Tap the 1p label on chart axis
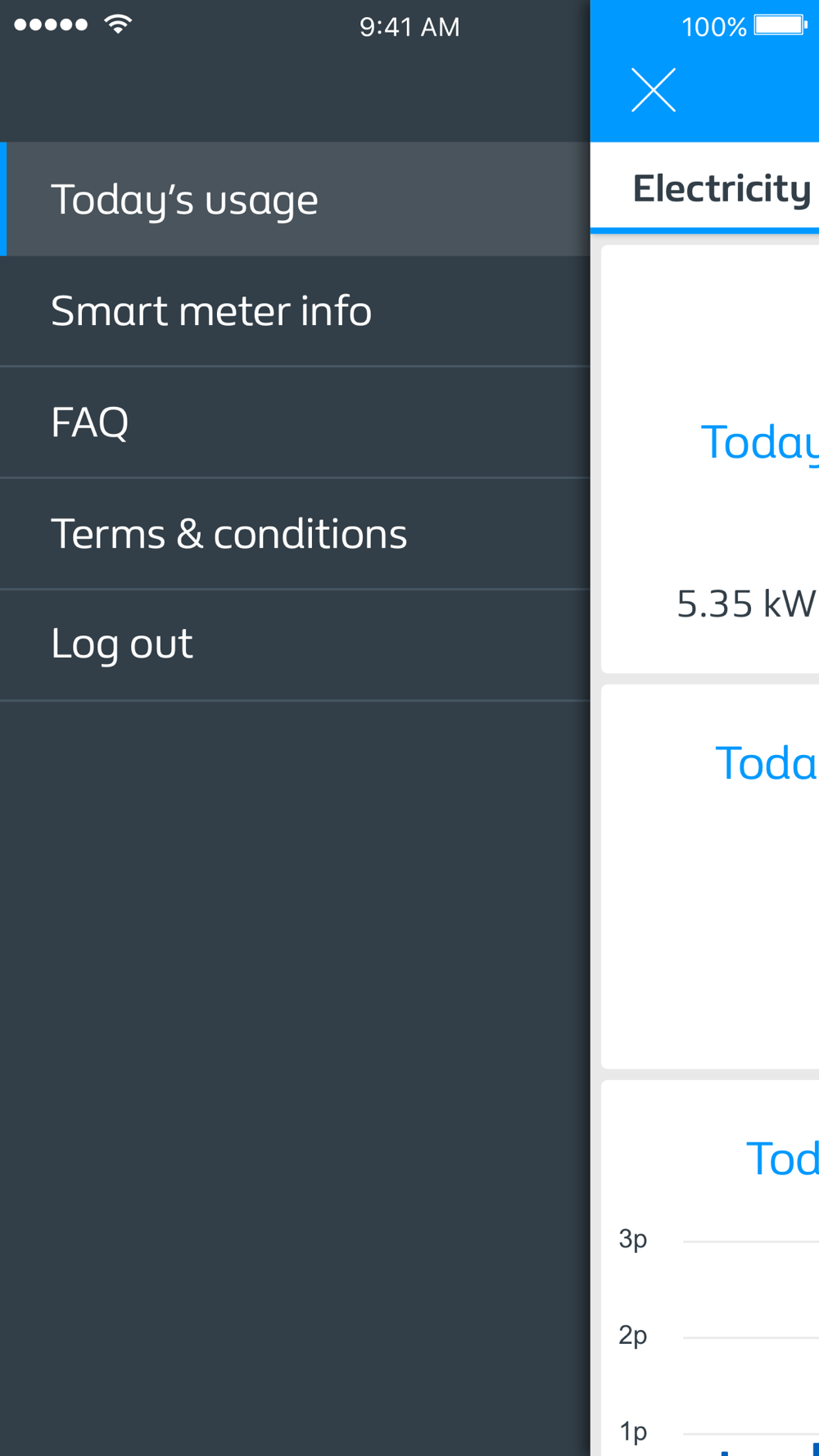 coord(633,1431)
